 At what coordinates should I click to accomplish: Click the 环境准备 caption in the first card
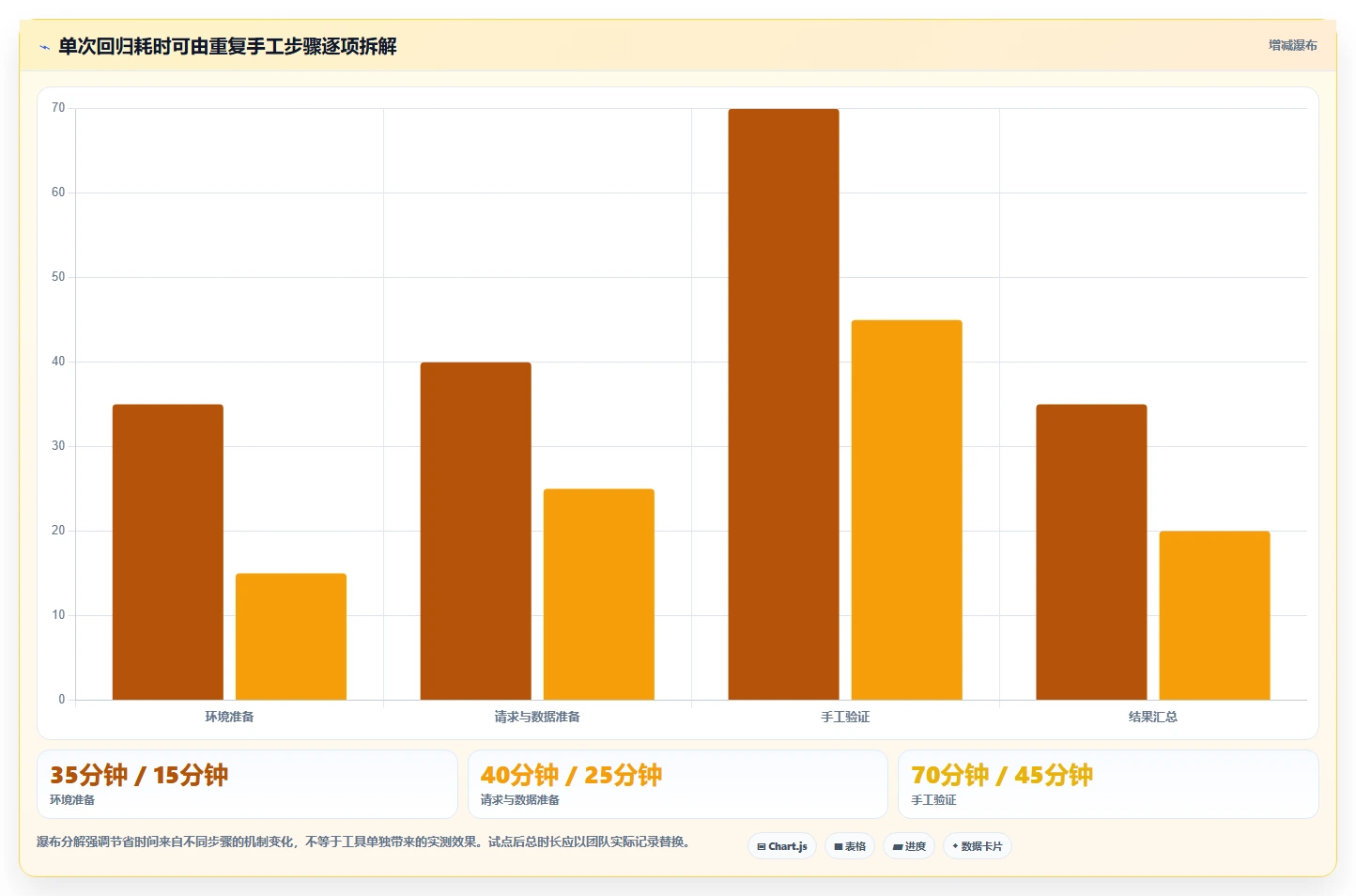point(72,800)
